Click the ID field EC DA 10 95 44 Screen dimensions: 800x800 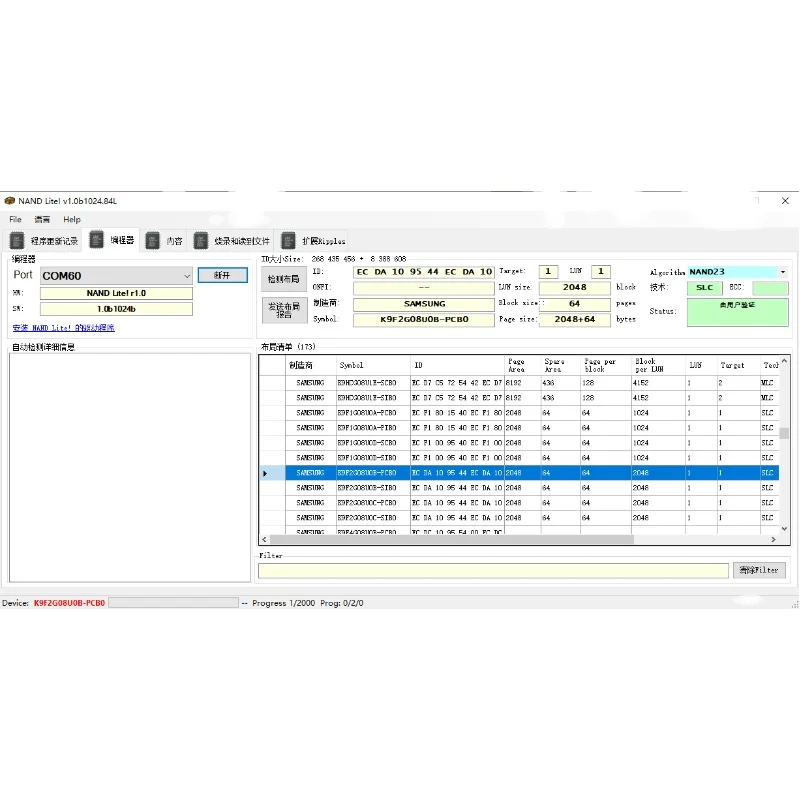tap(423, 272)
